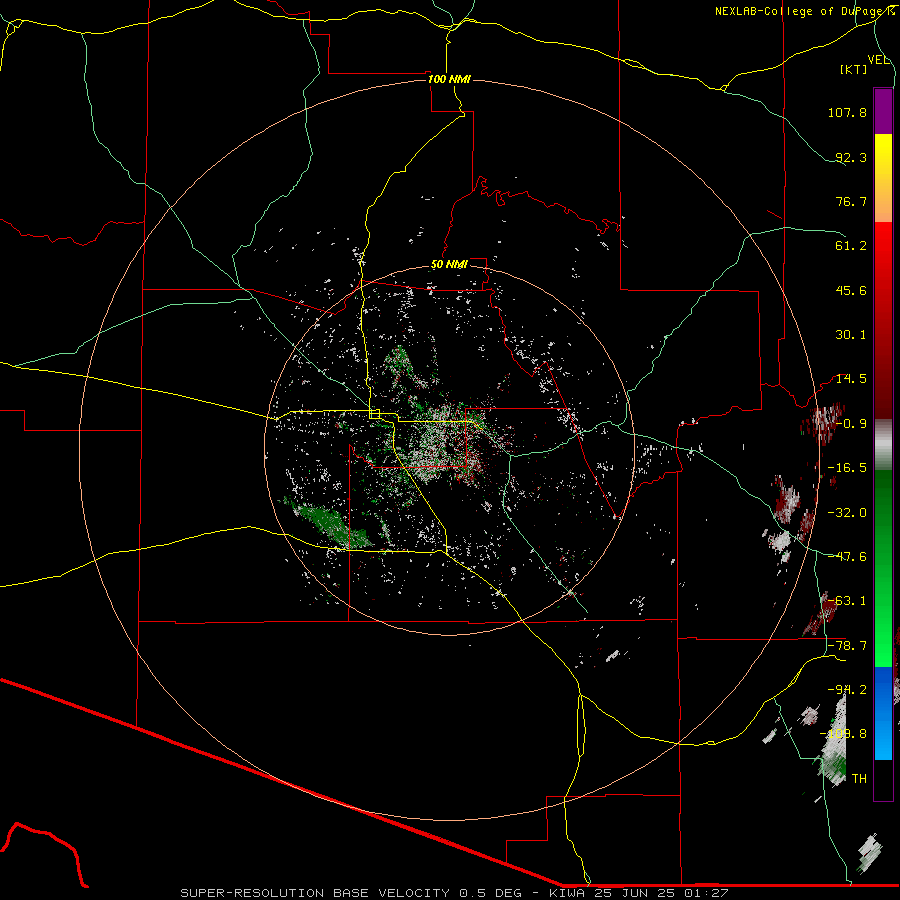The image size is (900, 900).
Task: Pick the blue segment of velocity scale
Action: [x=883, y=713]
